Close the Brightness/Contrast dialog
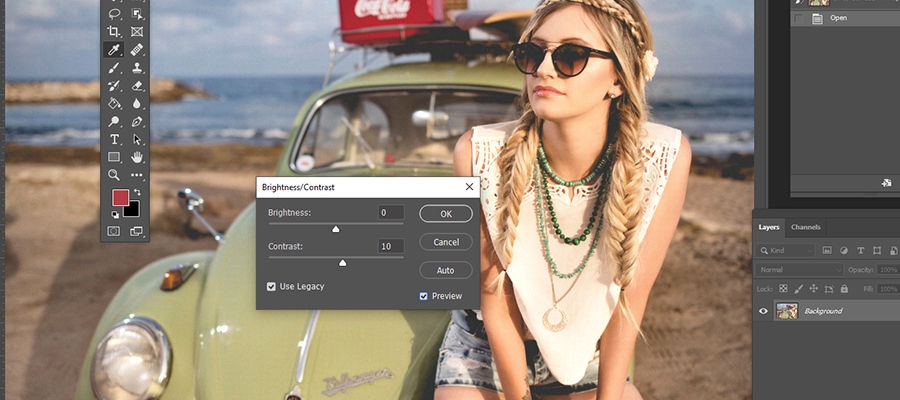This screenshot has height=400, width=900. tap(470, 187)
